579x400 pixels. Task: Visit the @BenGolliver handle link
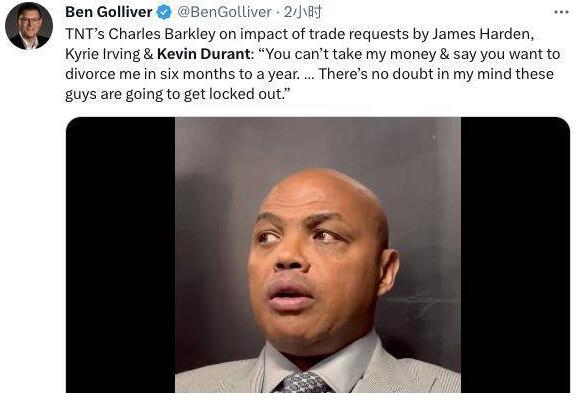pos(225,12)
